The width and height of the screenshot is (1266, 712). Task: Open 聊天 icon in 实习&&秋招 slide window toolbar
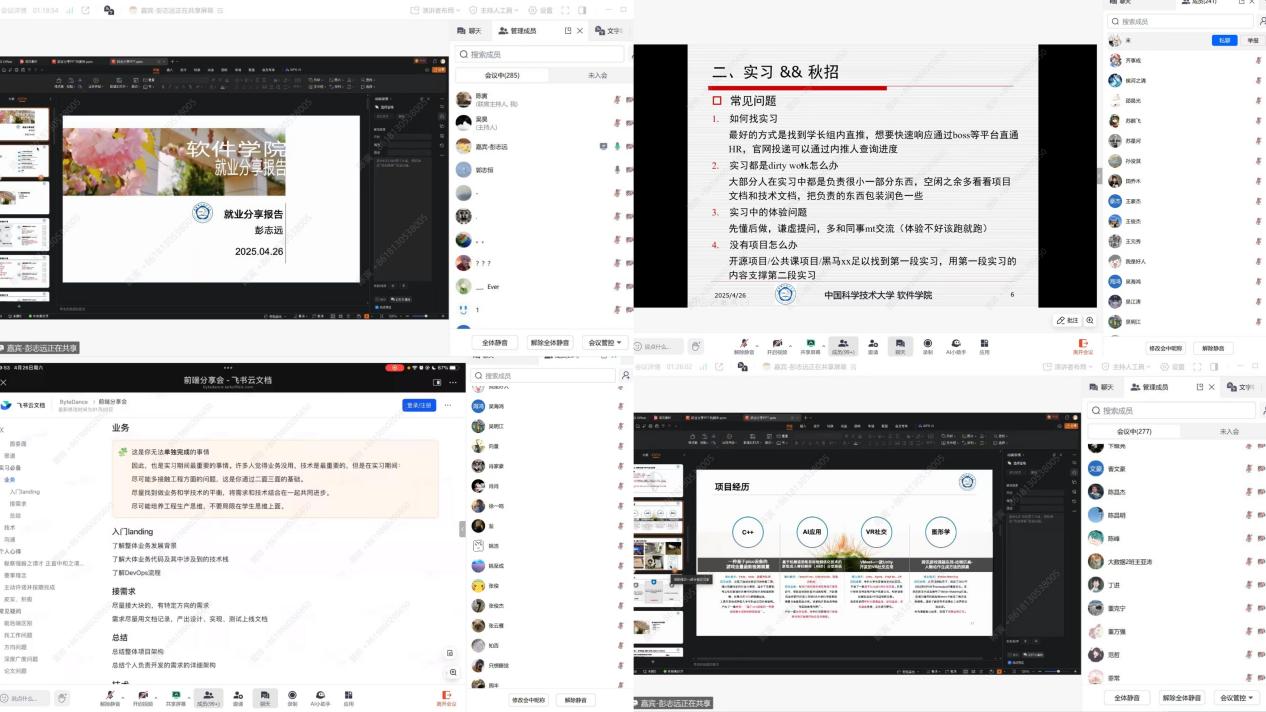coord(900,346)
